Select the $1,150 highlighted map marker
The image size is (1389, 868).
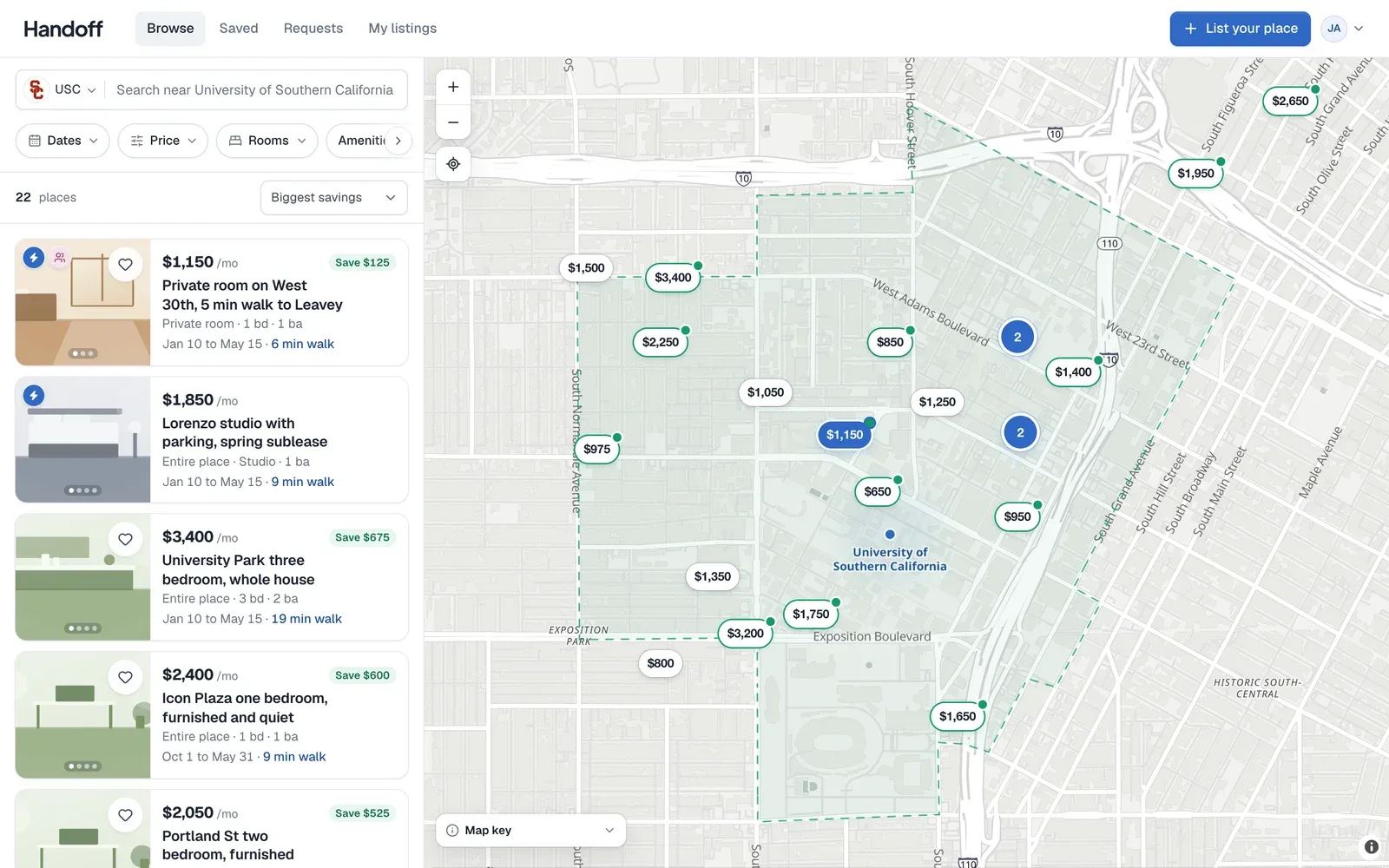(845, 434)
